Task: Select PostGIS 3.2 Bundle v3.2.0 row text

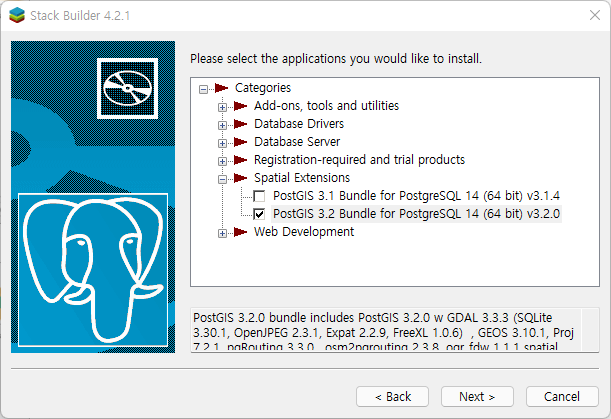Action: 416,214
